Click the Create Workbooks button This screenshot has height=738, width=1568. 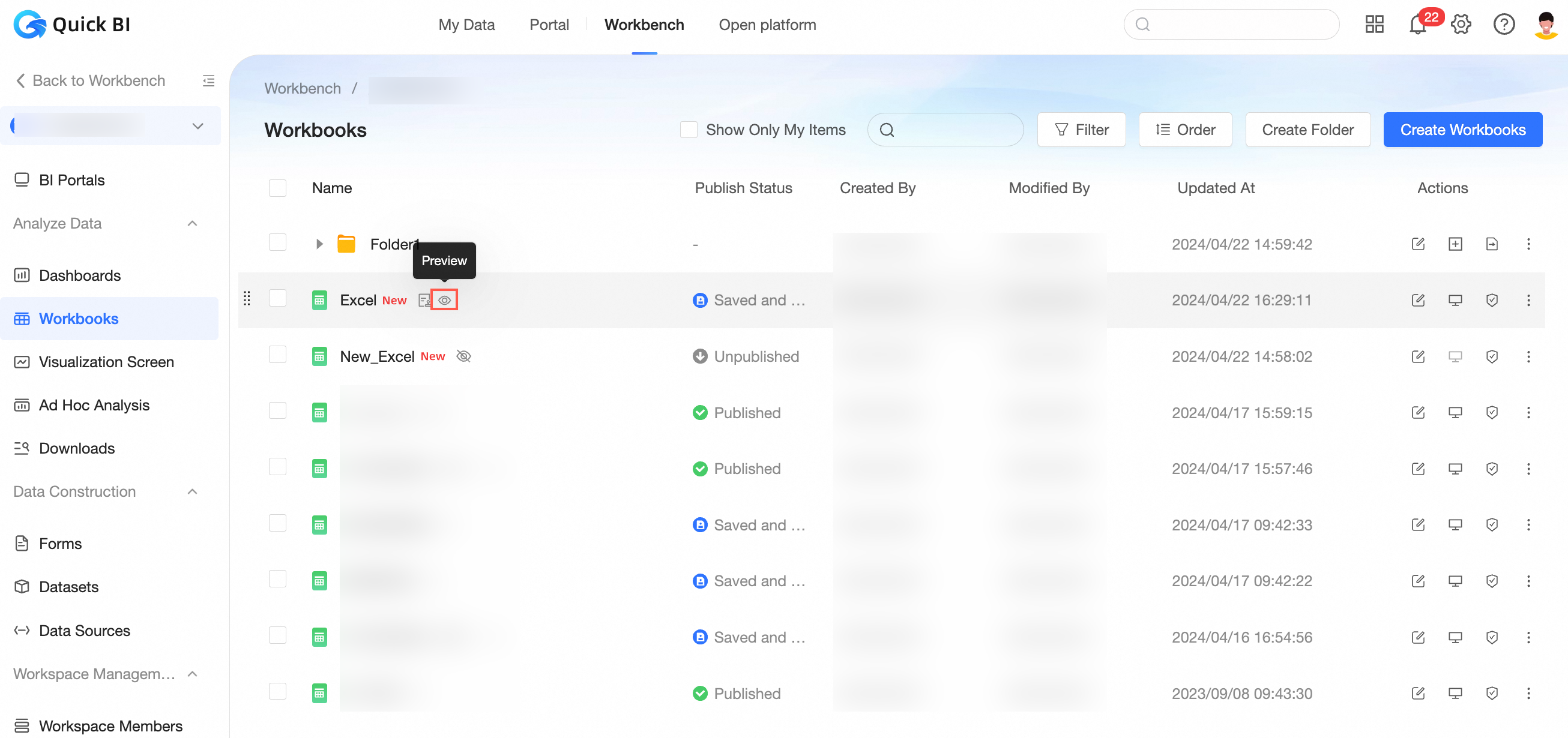tap(1462, 130)
